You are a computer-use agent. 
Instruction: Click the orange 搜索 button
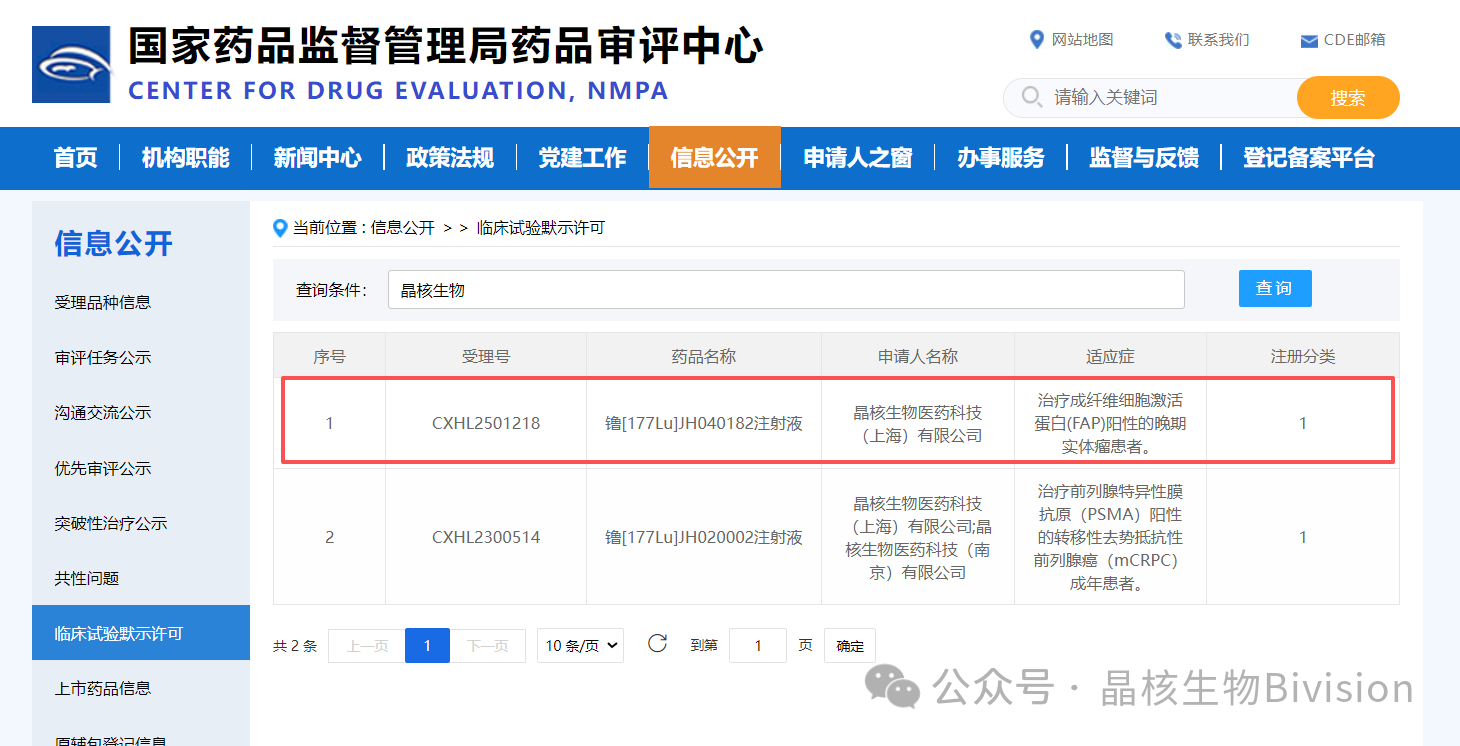tap(1347, 98)
